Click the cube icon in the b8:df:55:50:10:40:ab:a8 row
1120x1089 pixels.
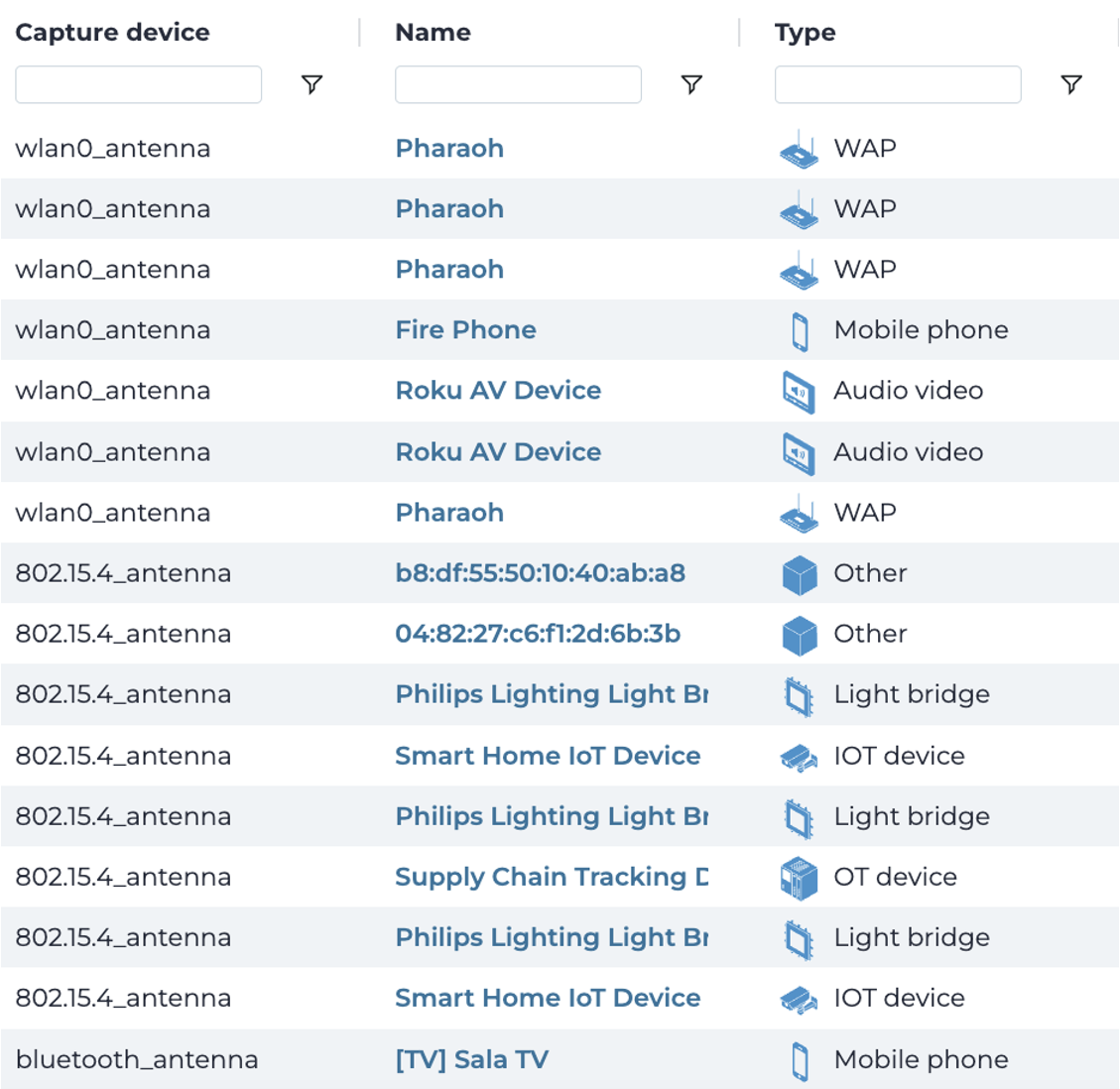point(799,574)
